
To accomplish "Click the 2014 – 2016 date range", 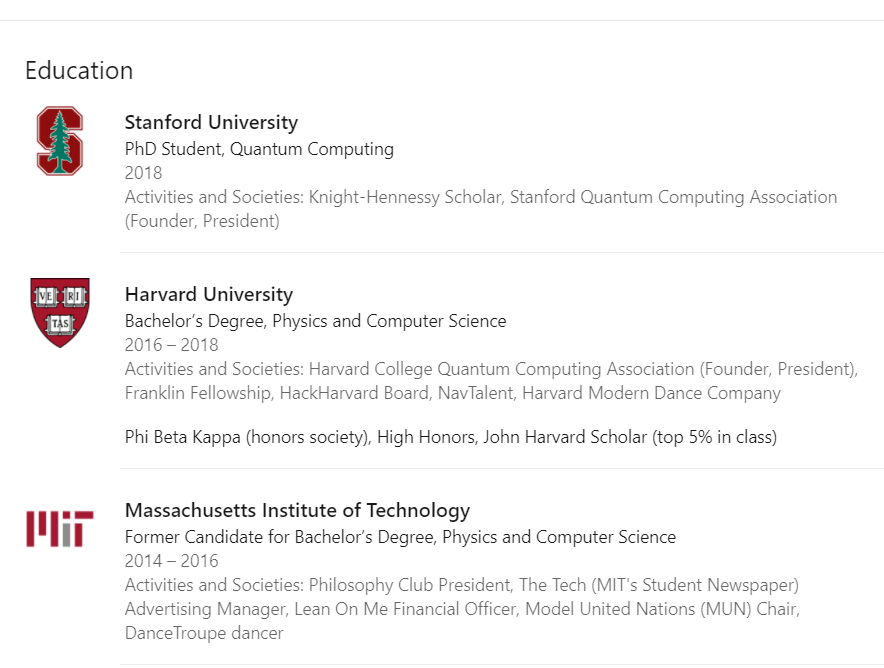I will [171, 560].
